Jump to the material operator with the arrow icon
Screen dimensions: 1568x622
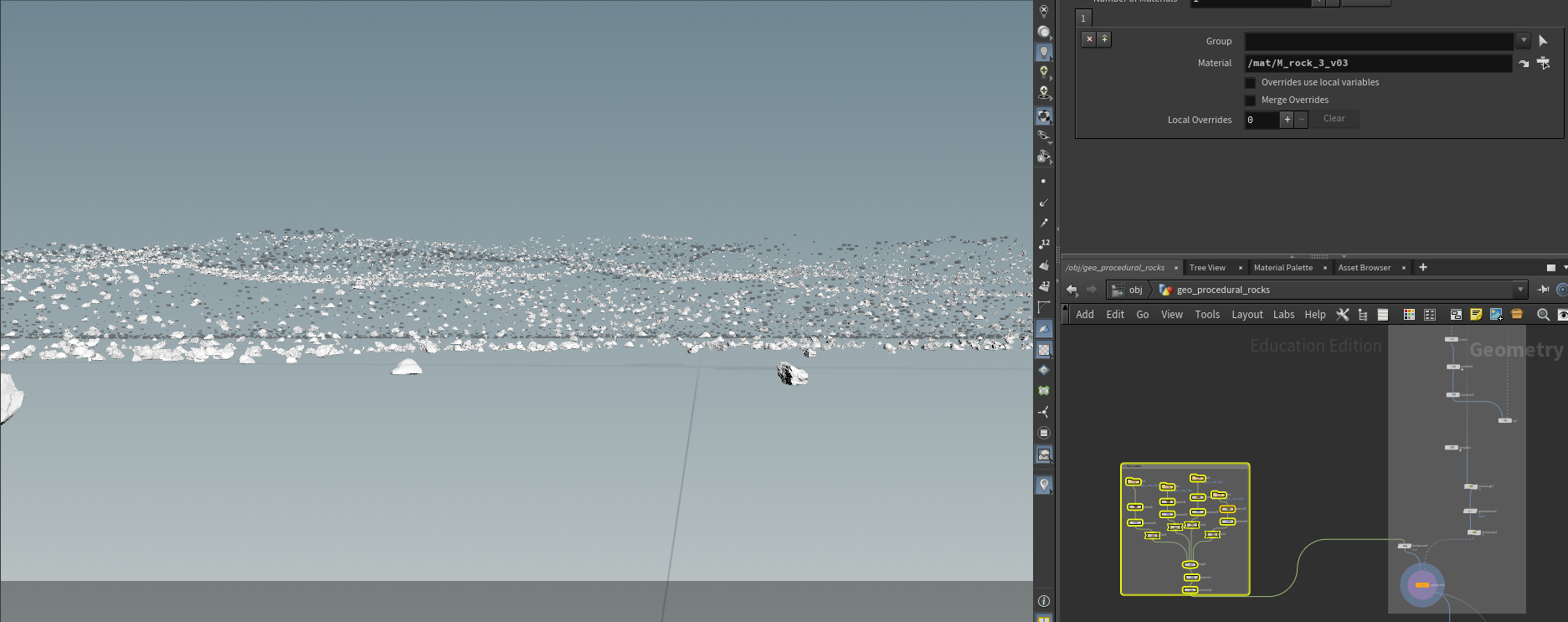(1524, 64)
